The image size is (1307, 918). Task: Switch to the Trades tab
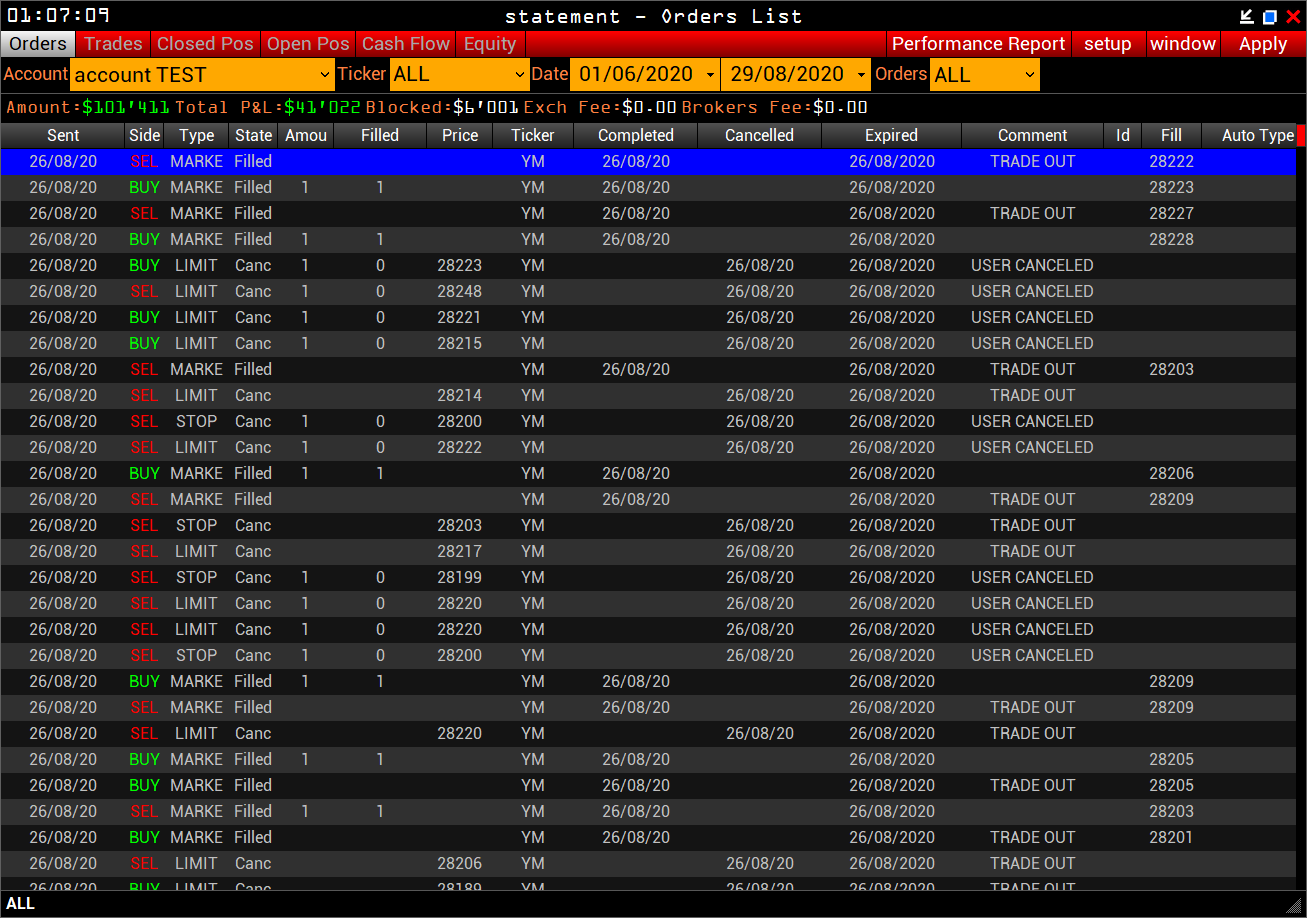tap(113, 44)
